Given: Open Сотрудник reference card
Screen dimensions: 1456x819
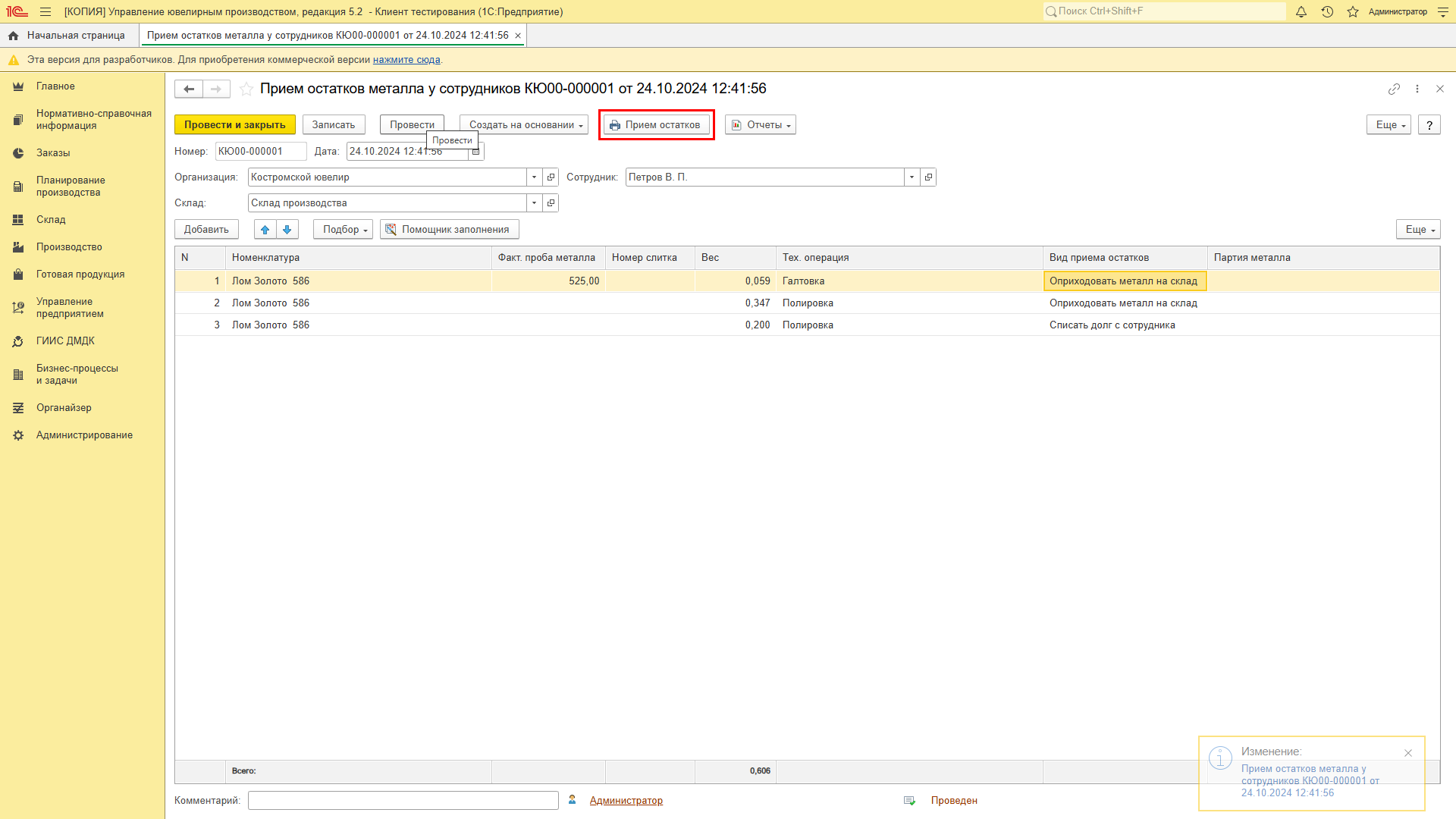Looking at the screenshot, I should click(x=929, y=177).
